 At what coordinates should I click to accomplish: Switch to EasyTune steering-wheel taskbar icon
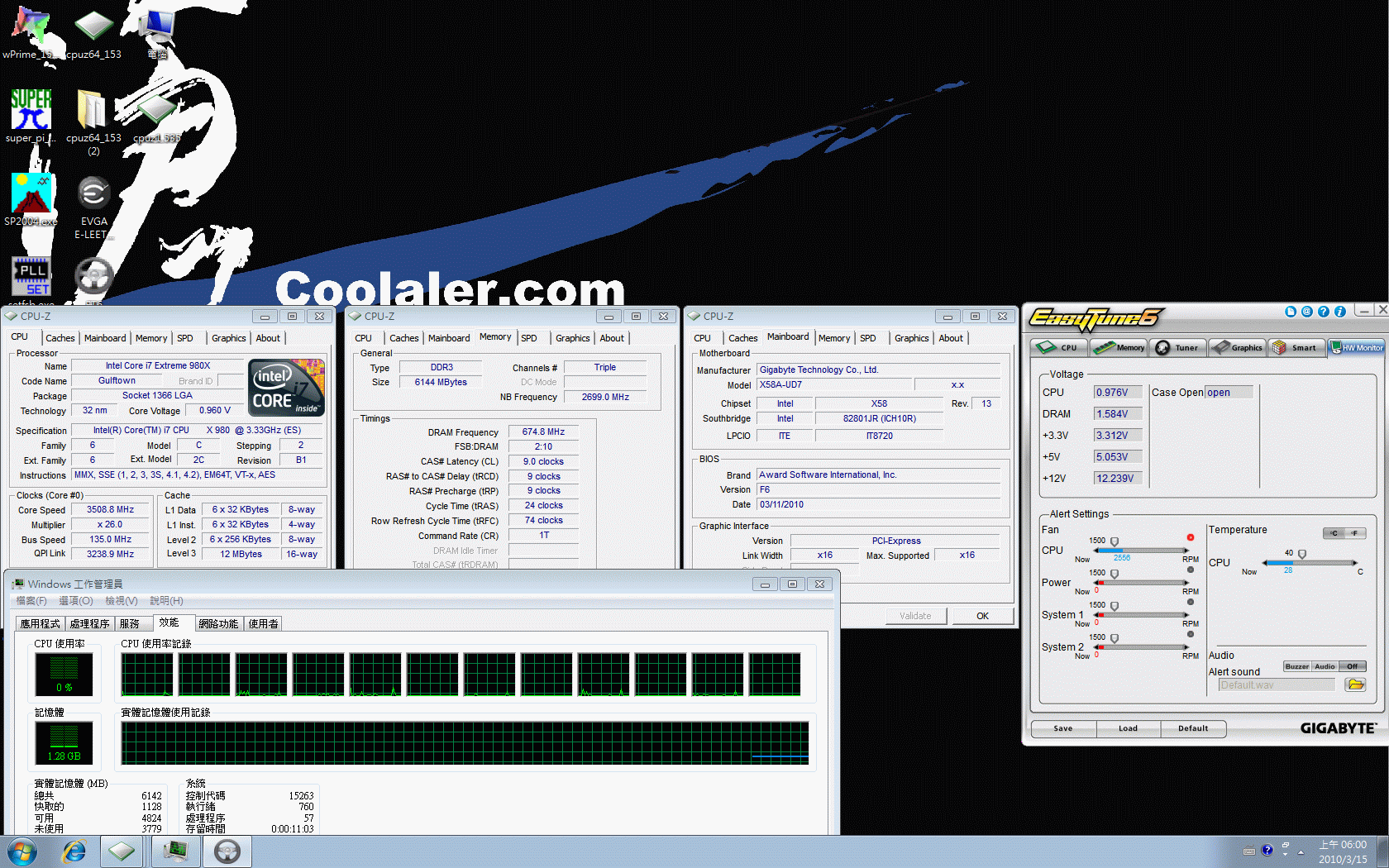pos(227,851)
